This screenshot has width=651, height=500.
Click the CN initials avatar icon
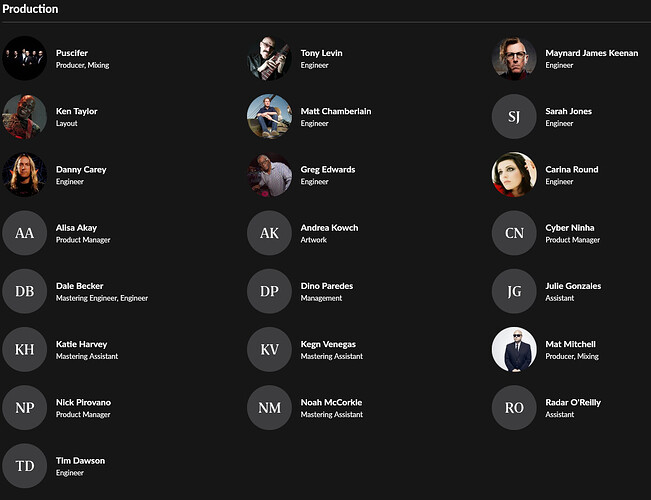point(514,233)
